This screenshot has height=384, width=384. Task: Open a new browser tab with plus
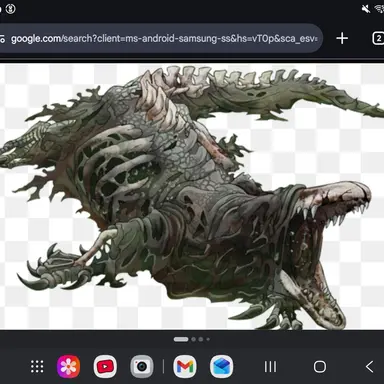pyautogui.click(x=342, y=38)
